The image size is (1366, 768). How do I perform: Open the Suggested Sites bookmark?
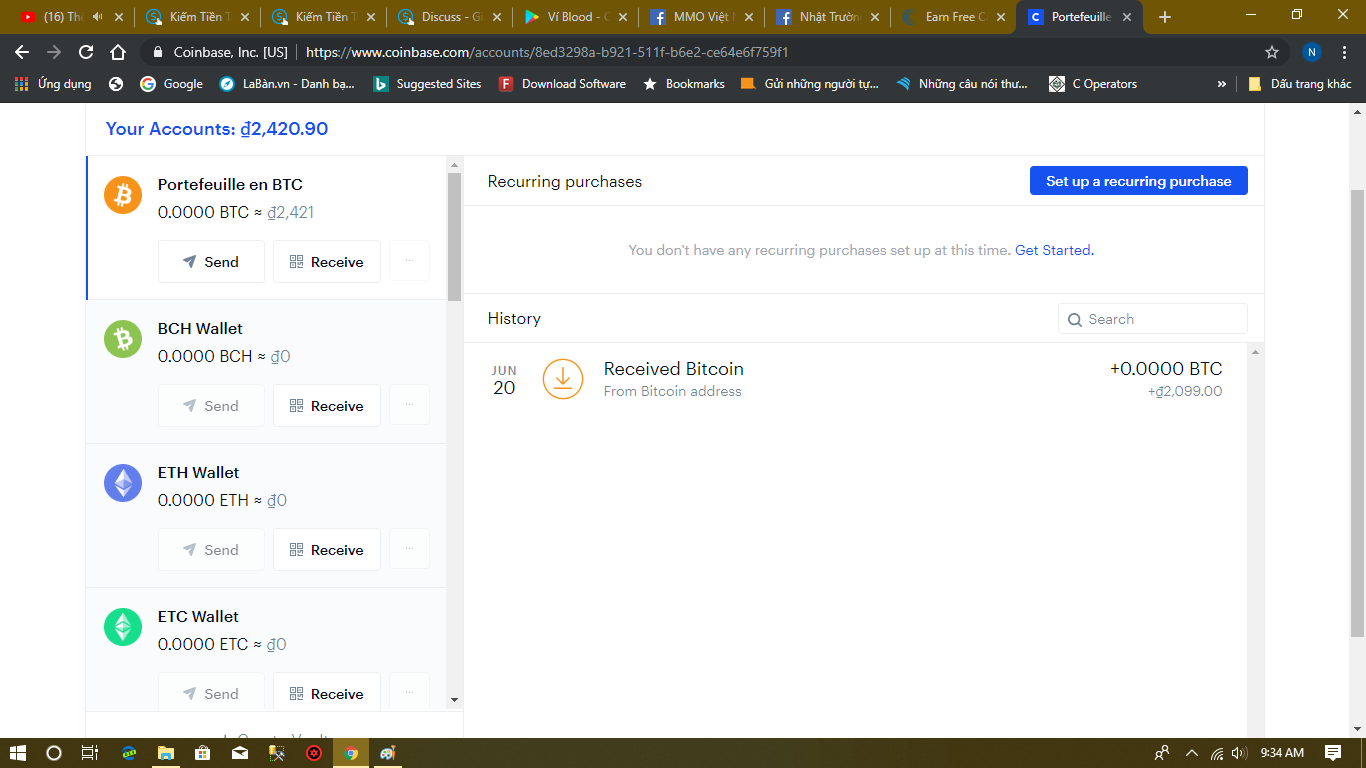coord(427,84)
